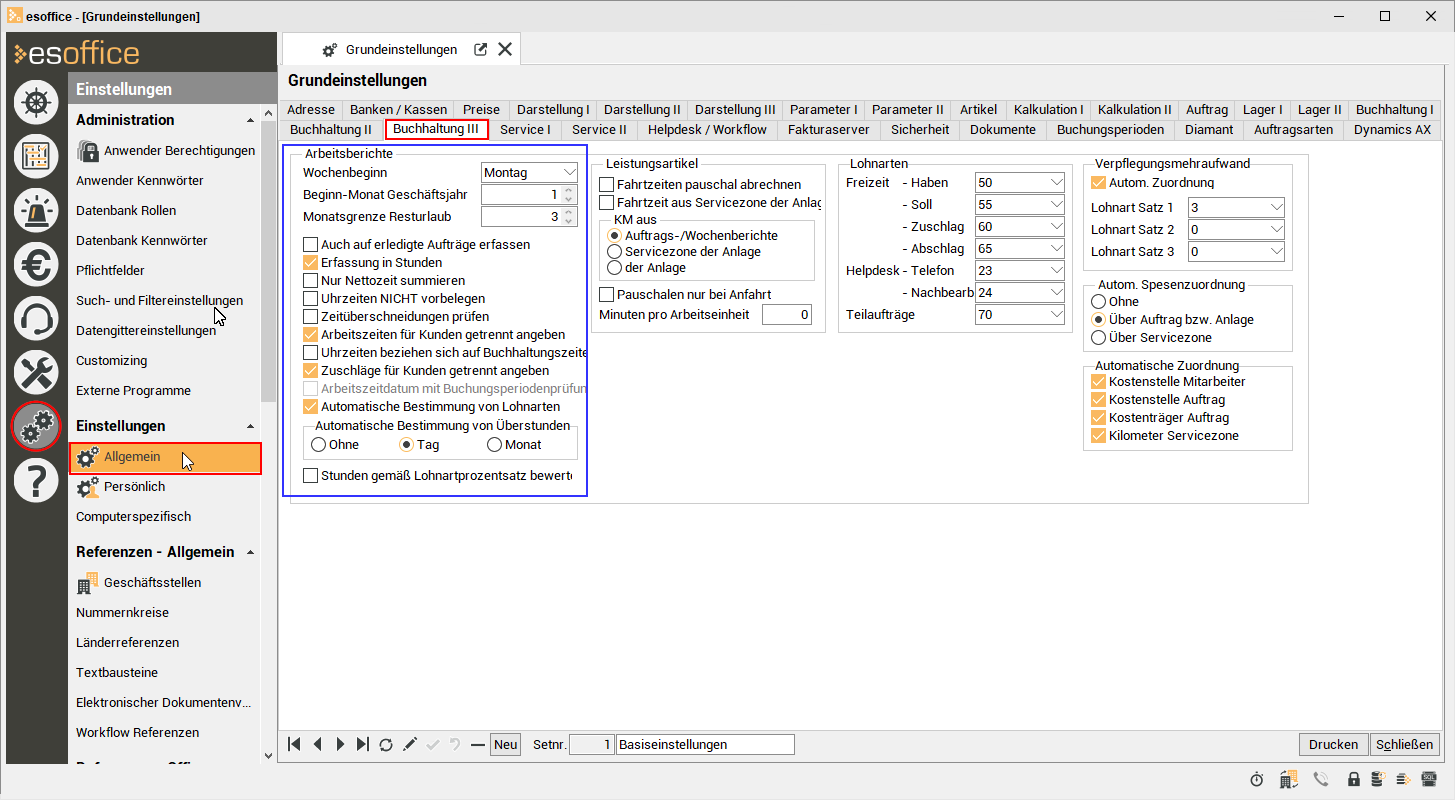This screenshot has height=800, width=1455.
Task: Go to first record in navigator
Action: coord(294,744)
